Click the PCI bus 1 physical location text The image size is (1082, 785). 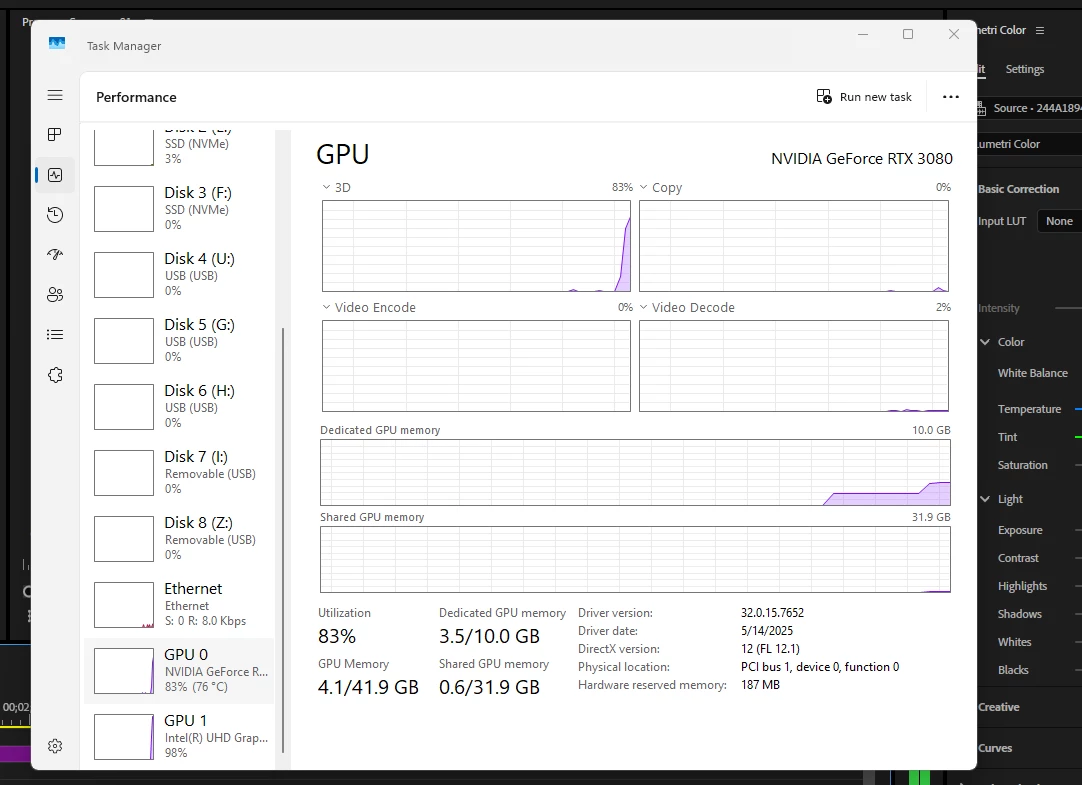pyautogui.click(x=820, y=666)
